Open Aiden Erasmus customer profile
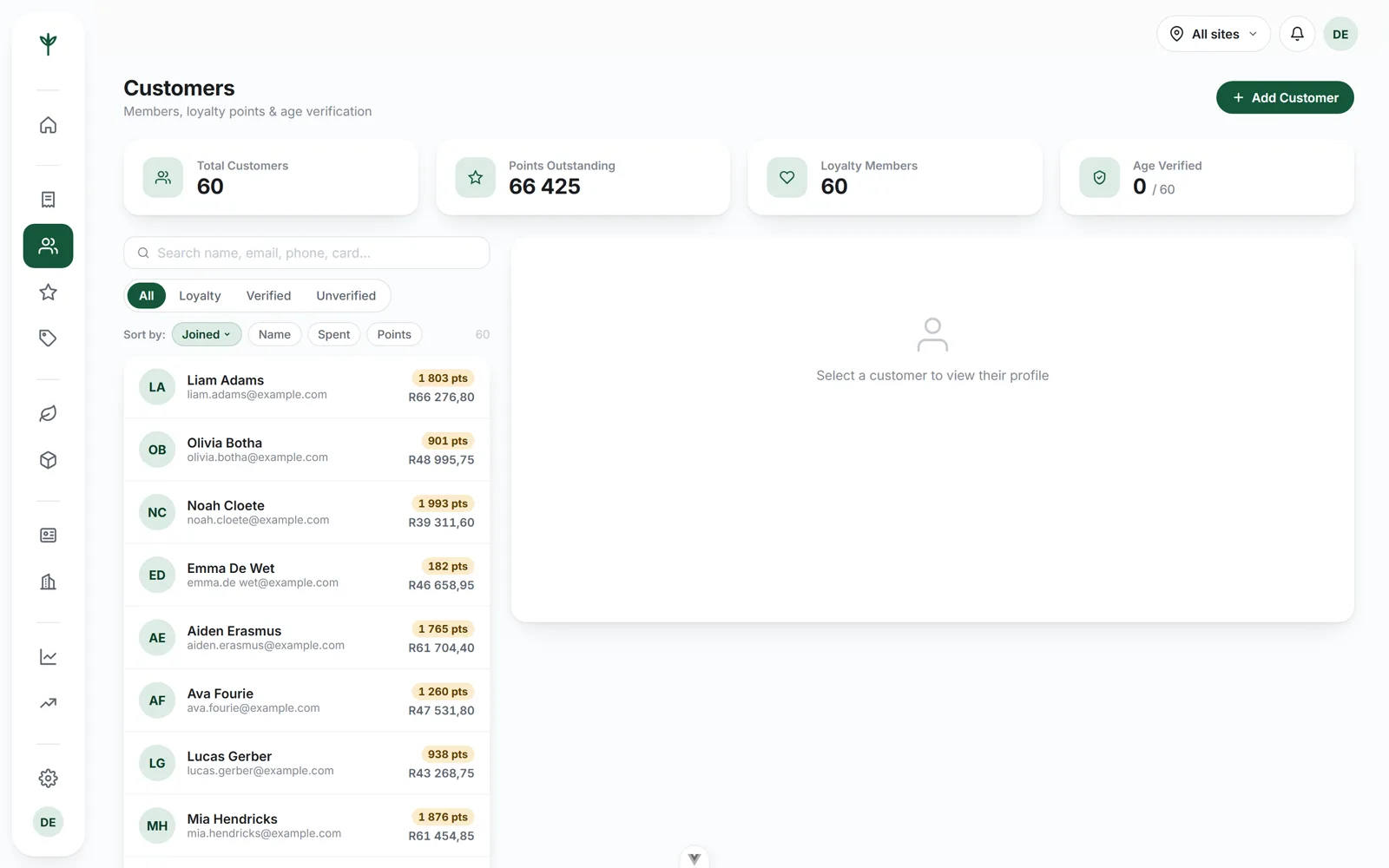The width and height of the screenshot is (1389, 868). (x=306, y=638)
